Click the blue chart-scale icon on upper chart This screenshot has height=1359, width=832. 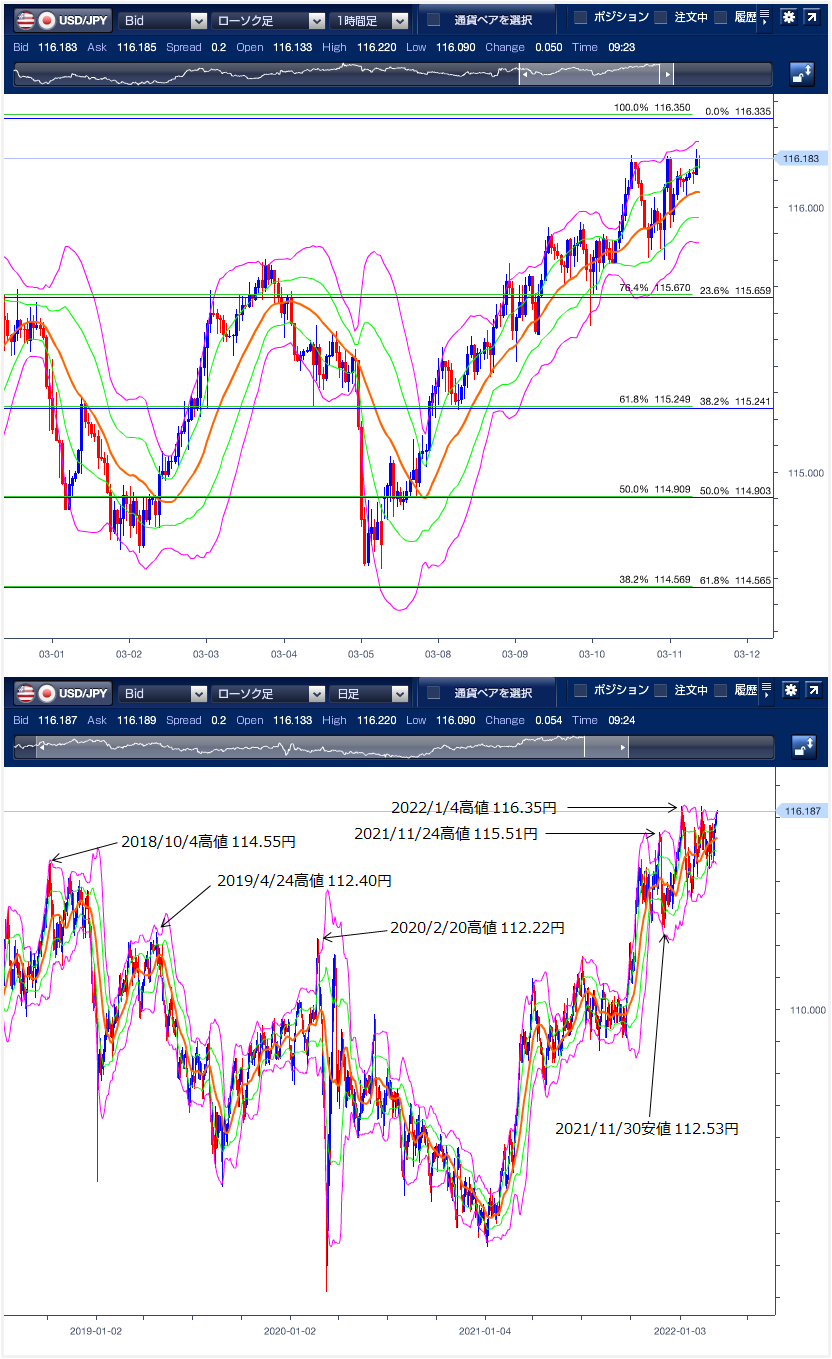click(801, 74)
